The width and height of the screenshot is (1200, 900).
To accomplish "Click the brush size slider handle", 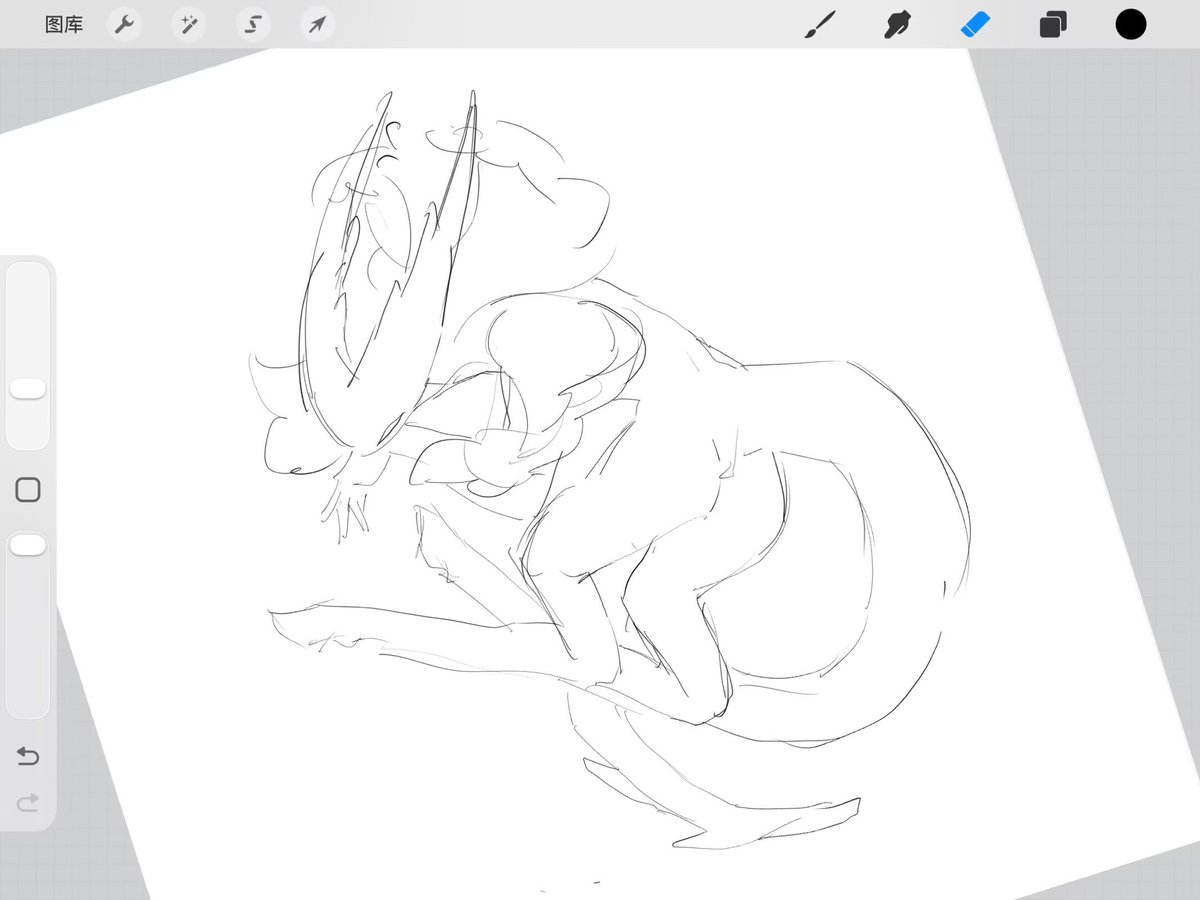I will 28,388.
